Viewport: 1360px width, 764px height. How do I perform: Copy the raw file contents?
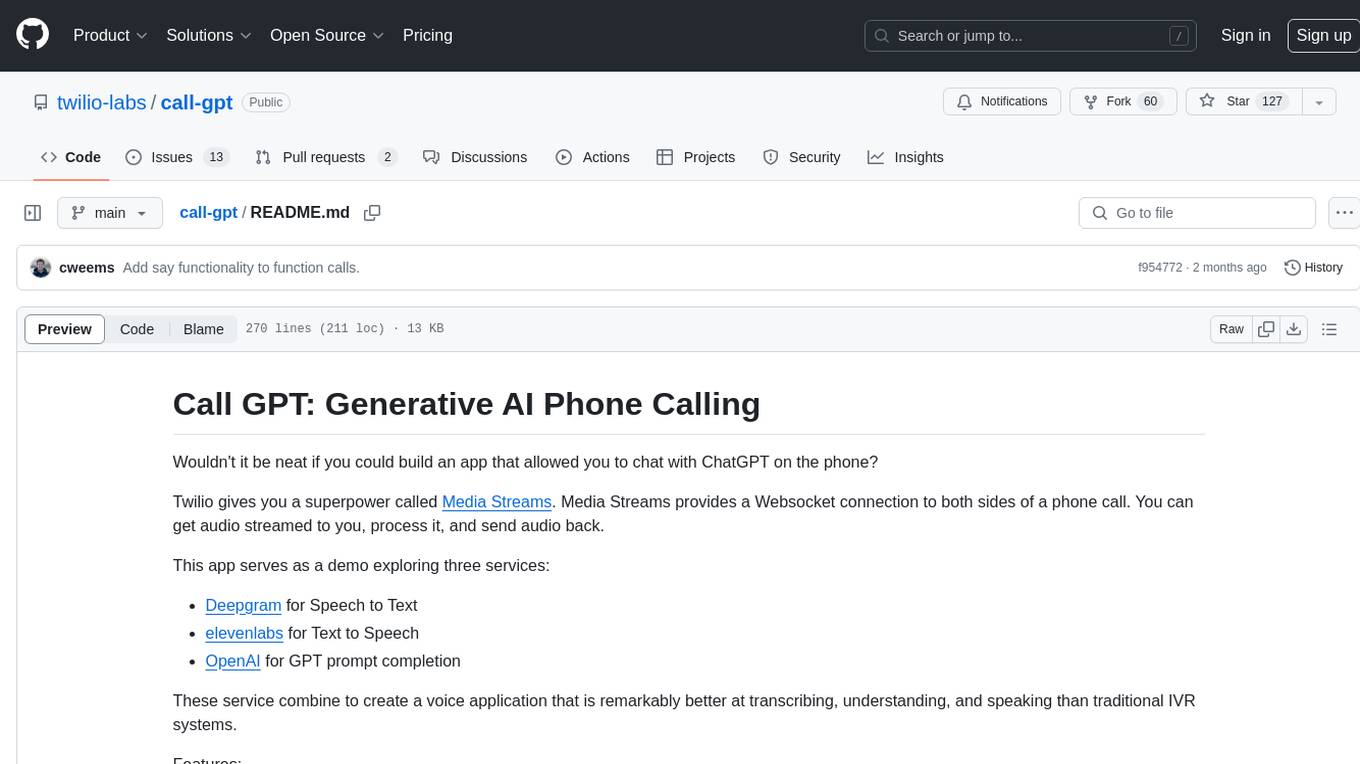pos(1267,329)
